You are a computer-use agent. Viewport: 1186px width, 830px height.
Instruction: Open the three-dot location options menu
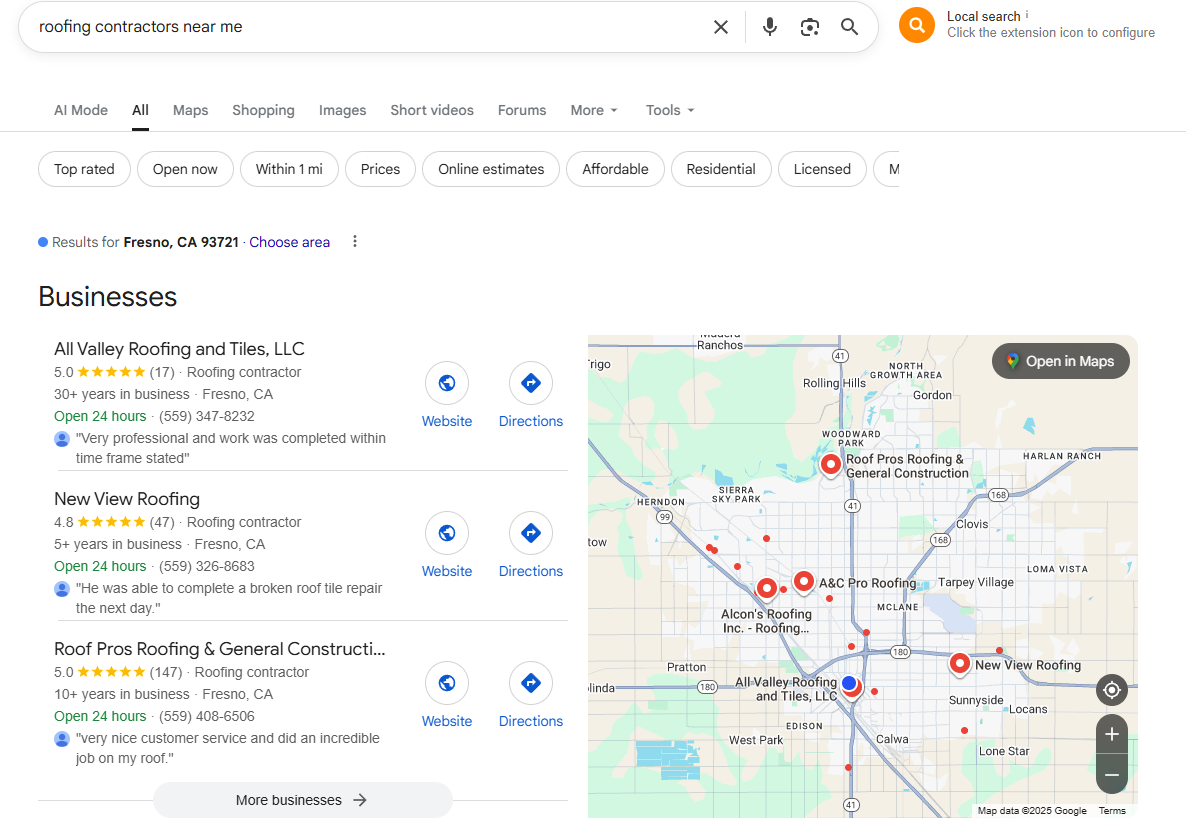pyautogui.click(x=354, y=242)
